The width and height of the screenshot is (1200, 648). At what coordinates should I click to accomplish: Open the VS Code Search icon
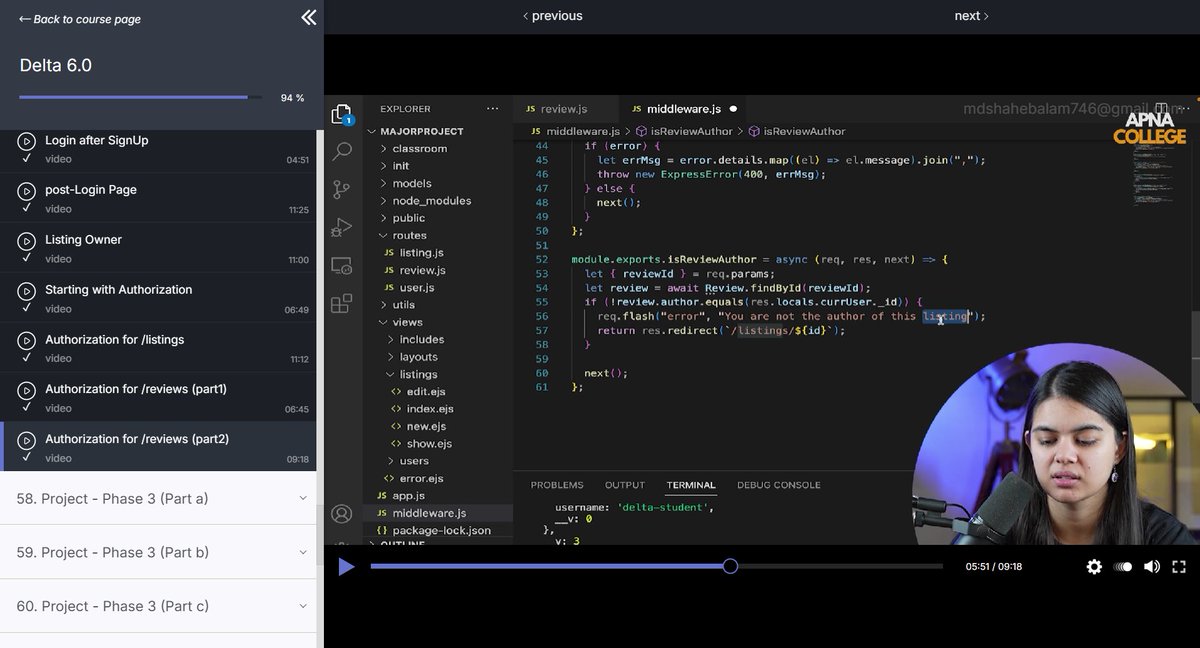[x=342, y=151]
